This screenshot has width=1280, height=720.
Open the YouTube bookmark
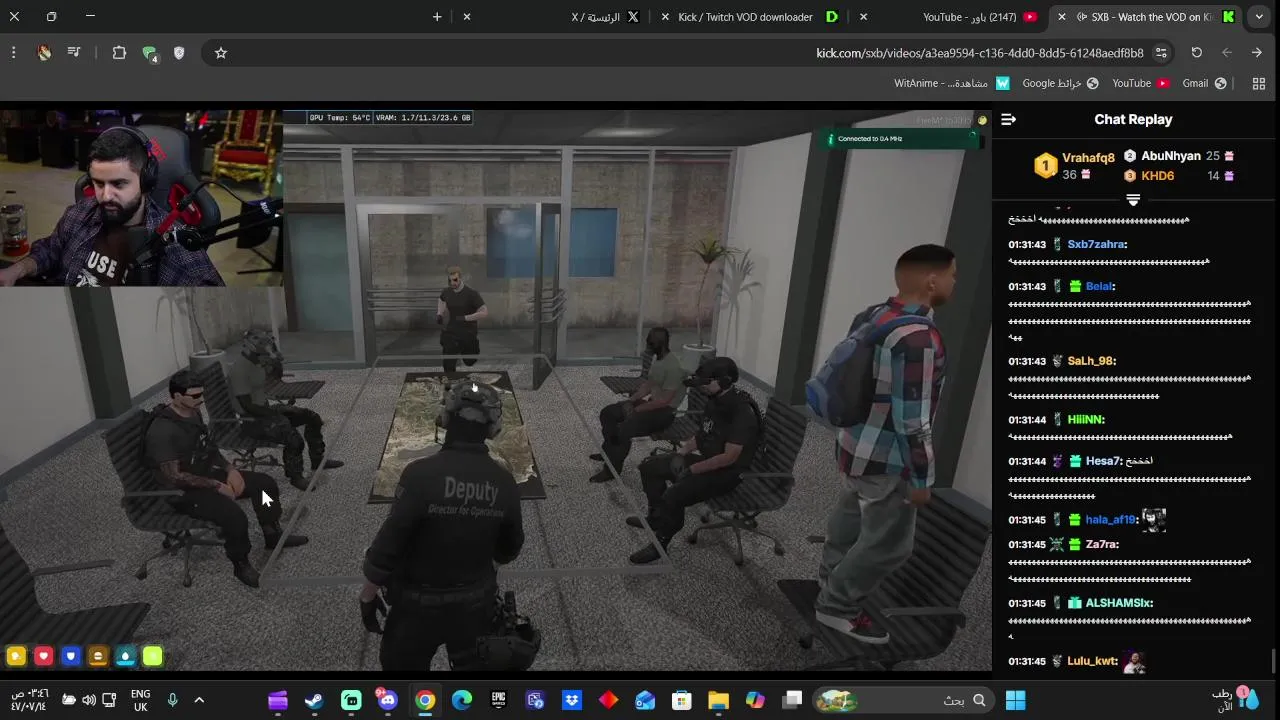[x=1141, y=84]
